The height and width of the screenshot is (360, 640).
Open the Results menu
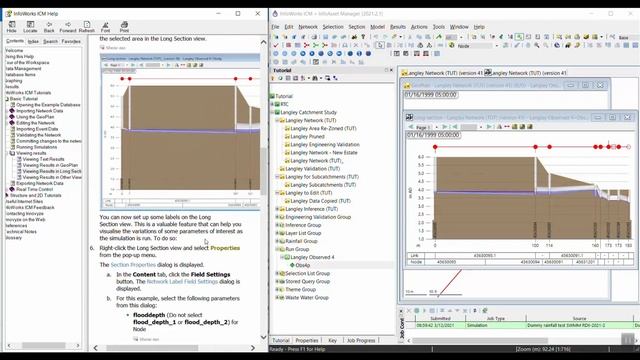point(398,27)
